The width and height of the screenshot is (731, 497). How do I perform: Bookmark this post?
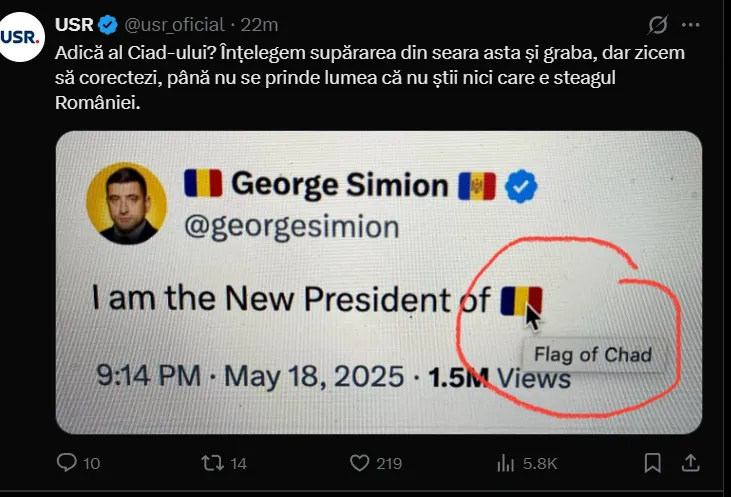[652, 463]
